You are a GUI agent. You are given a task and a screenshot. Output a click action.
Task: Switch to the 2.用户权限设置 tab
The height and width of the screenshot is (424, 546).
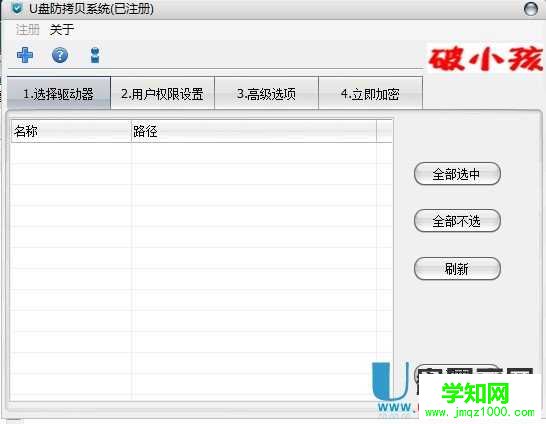point(162,94)
